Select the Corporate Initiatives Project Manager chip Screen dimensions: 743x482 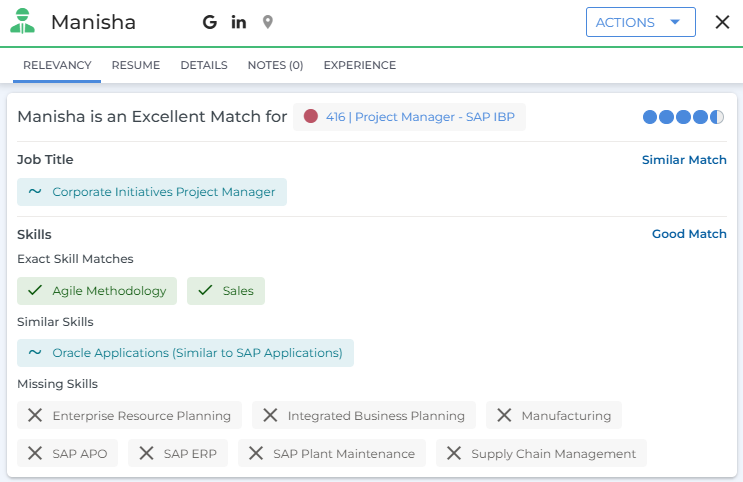(152, 192)
